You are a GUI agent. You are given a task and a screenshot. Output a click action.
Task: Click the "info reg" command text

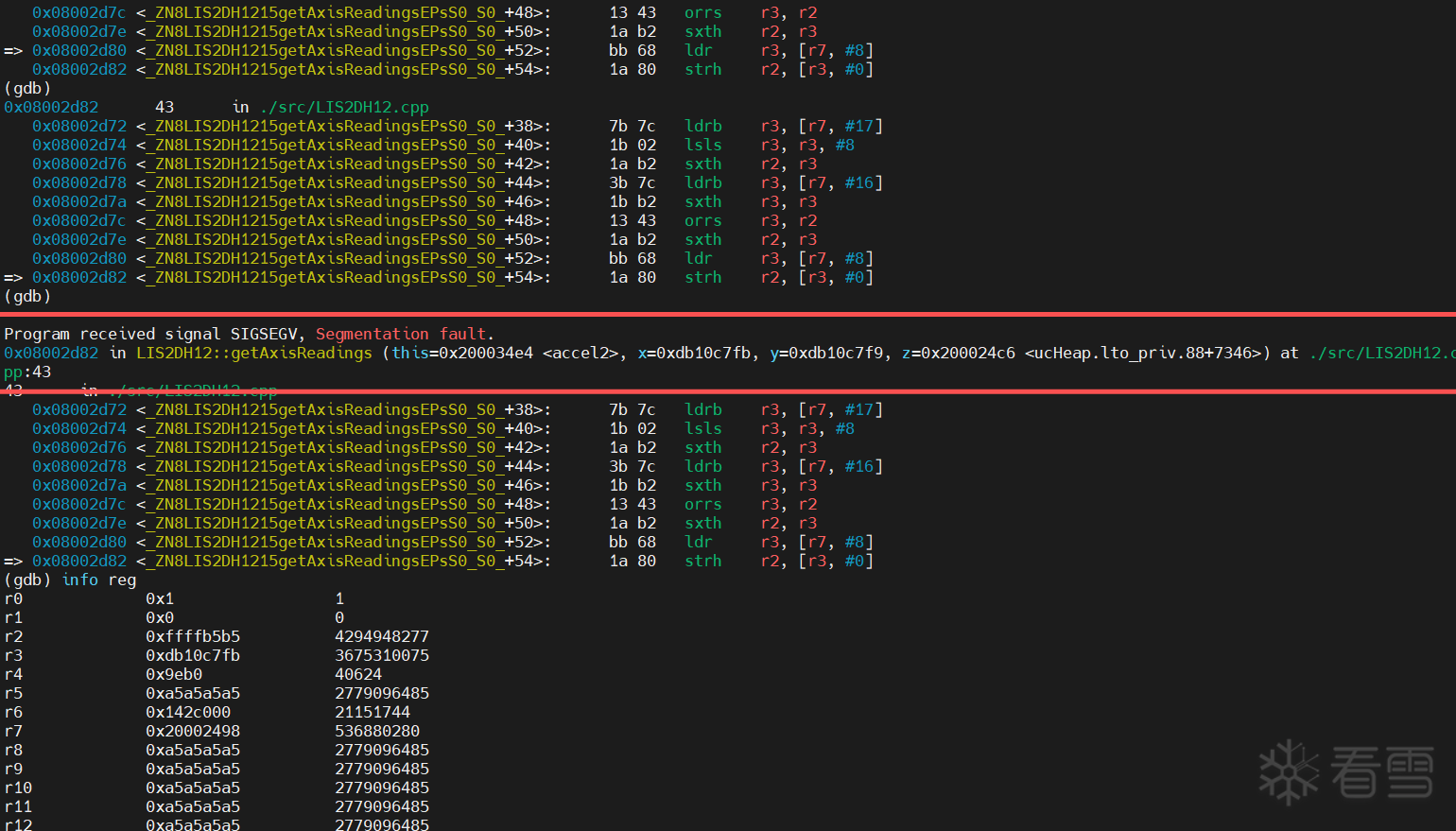tap(98, 580)
